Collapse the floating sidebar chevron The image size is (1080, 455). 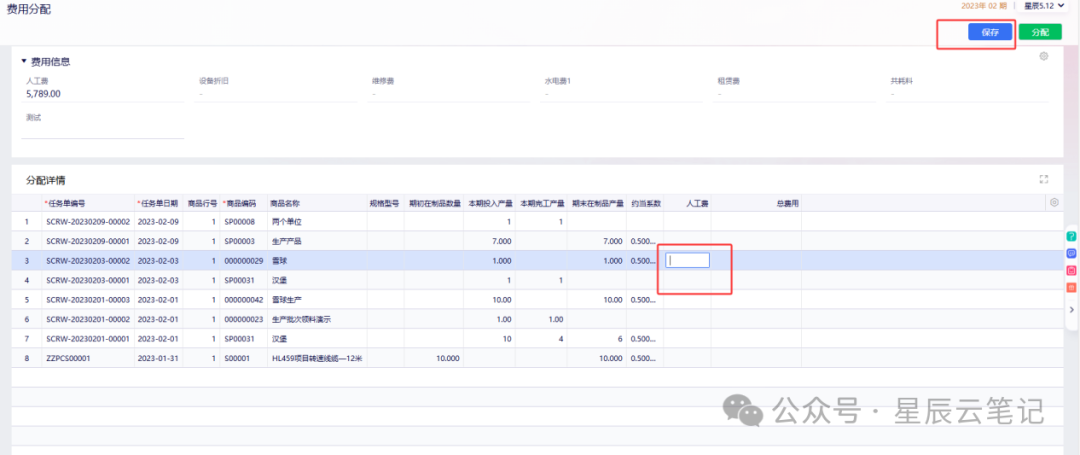(1071, 309)
